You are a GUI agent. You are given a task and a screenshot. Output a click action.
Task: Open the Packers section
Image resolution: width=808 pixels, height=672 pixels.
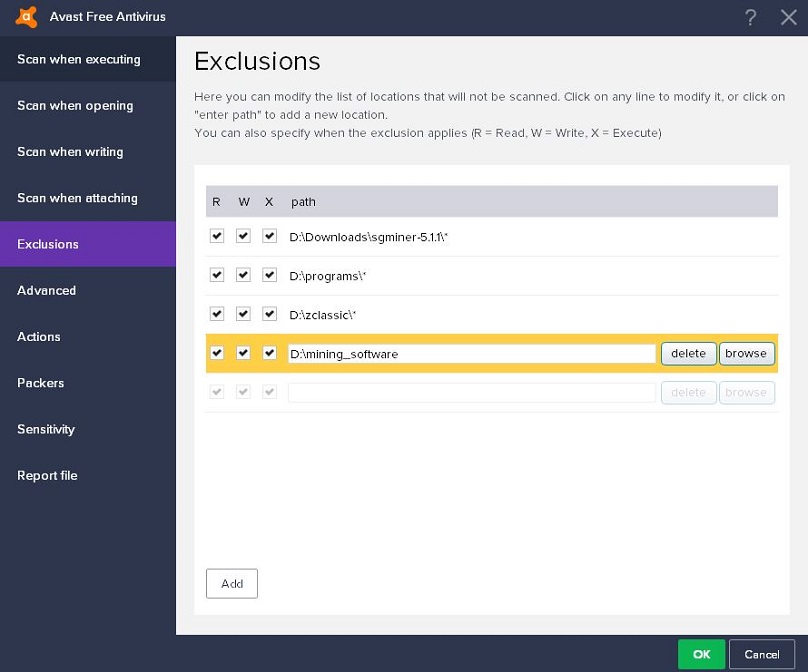88,383
